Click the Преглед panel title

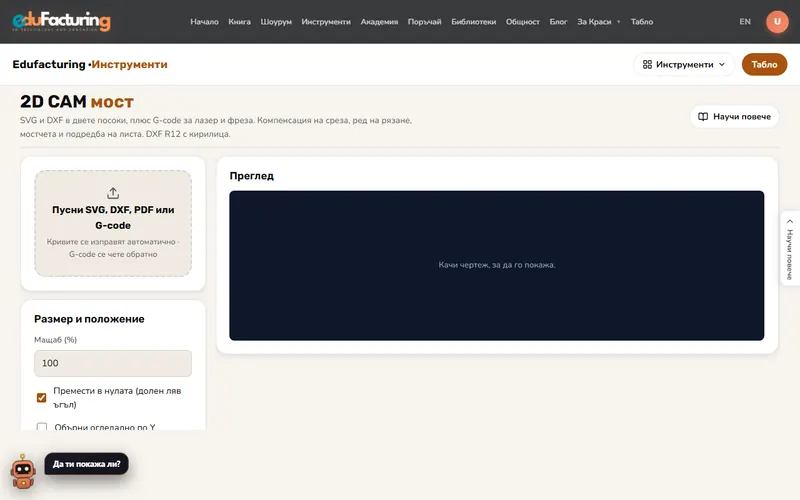point(252,176)
